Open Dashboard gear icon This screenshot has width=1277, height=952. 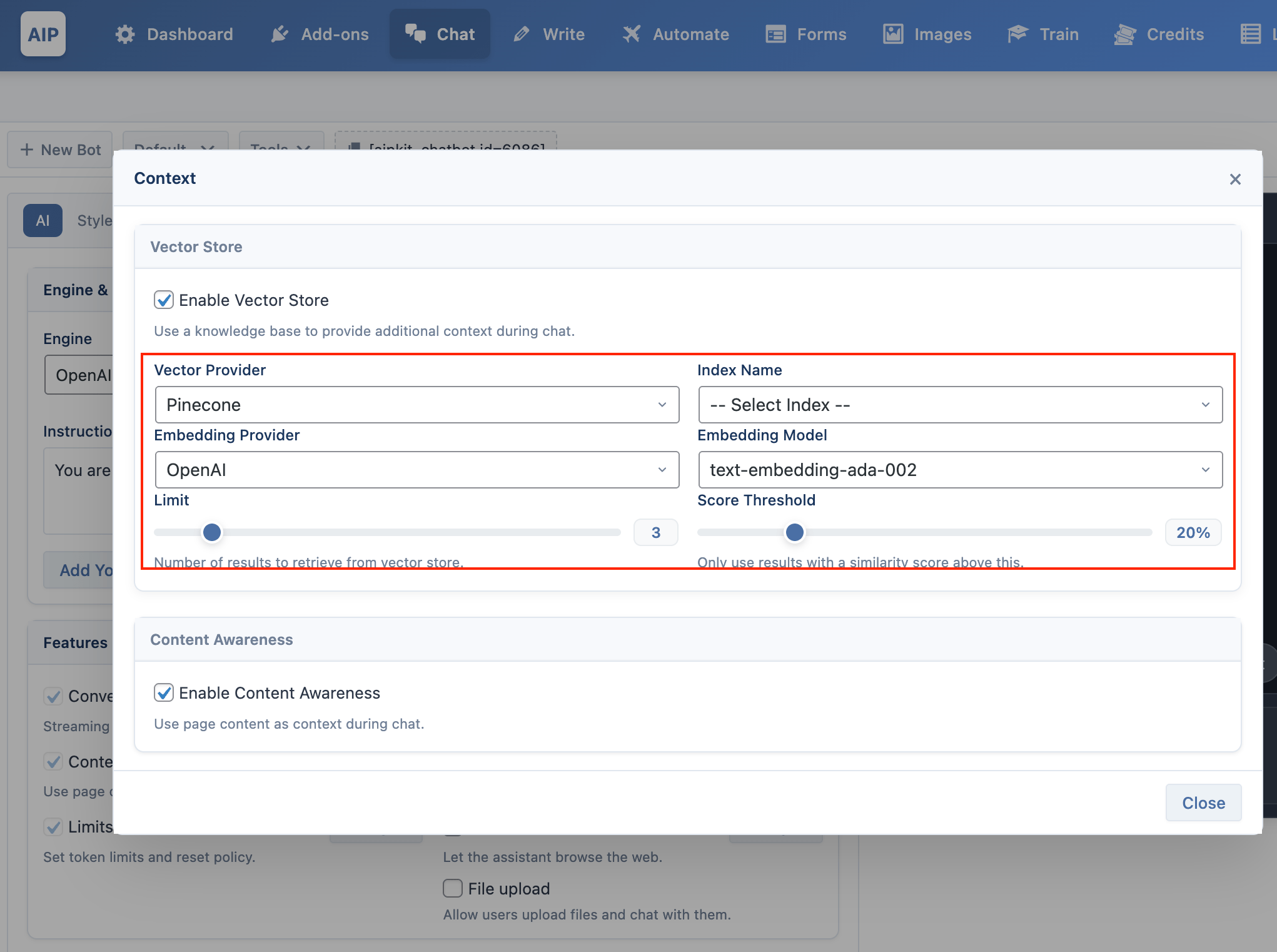[125, 34]
